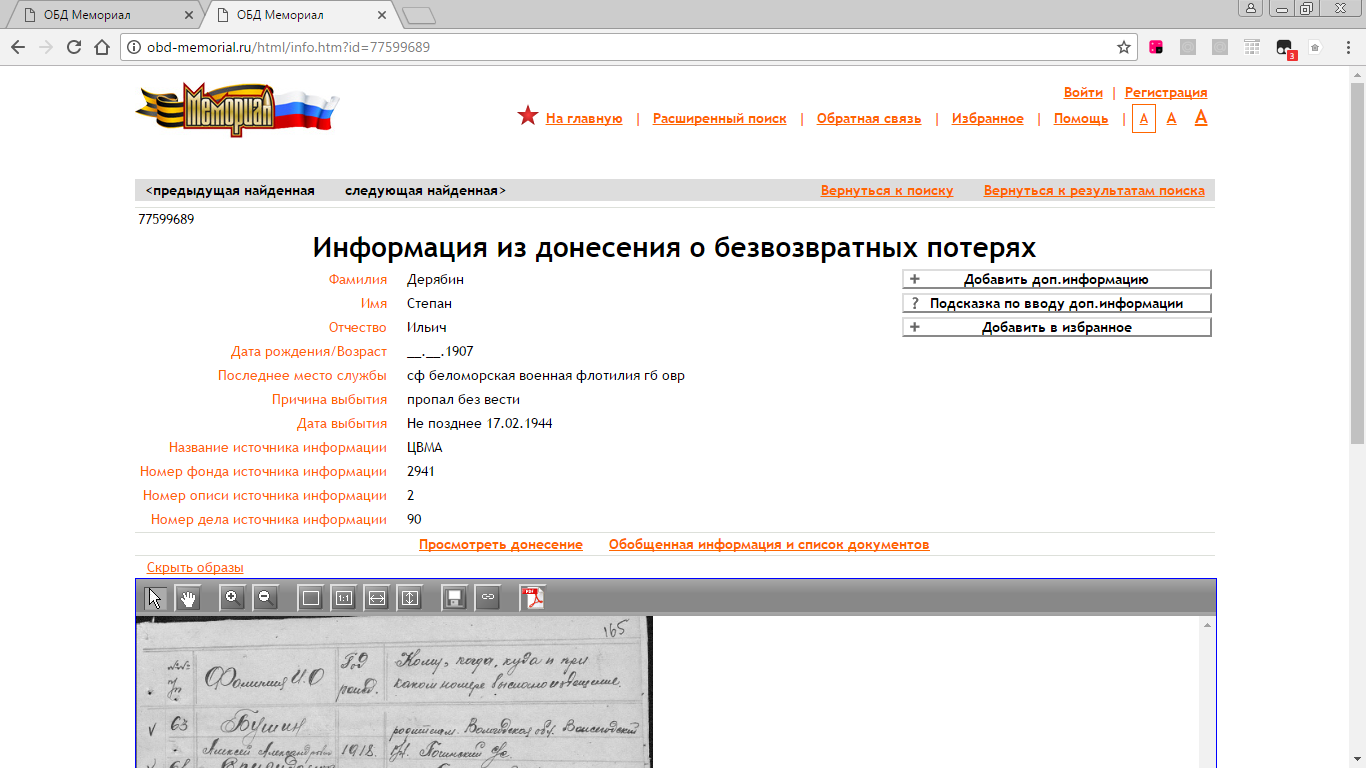The height and width of the screenshot is (768, 1366).
Task: Click the browser back arrow
Action: click(18, 47)
